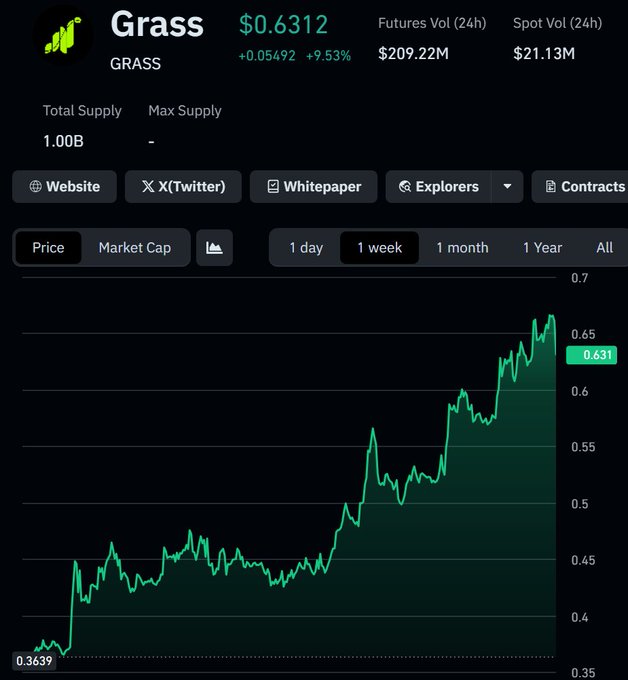
Task: Toggle the area chart type icon
Action: (x=214, y=248)
